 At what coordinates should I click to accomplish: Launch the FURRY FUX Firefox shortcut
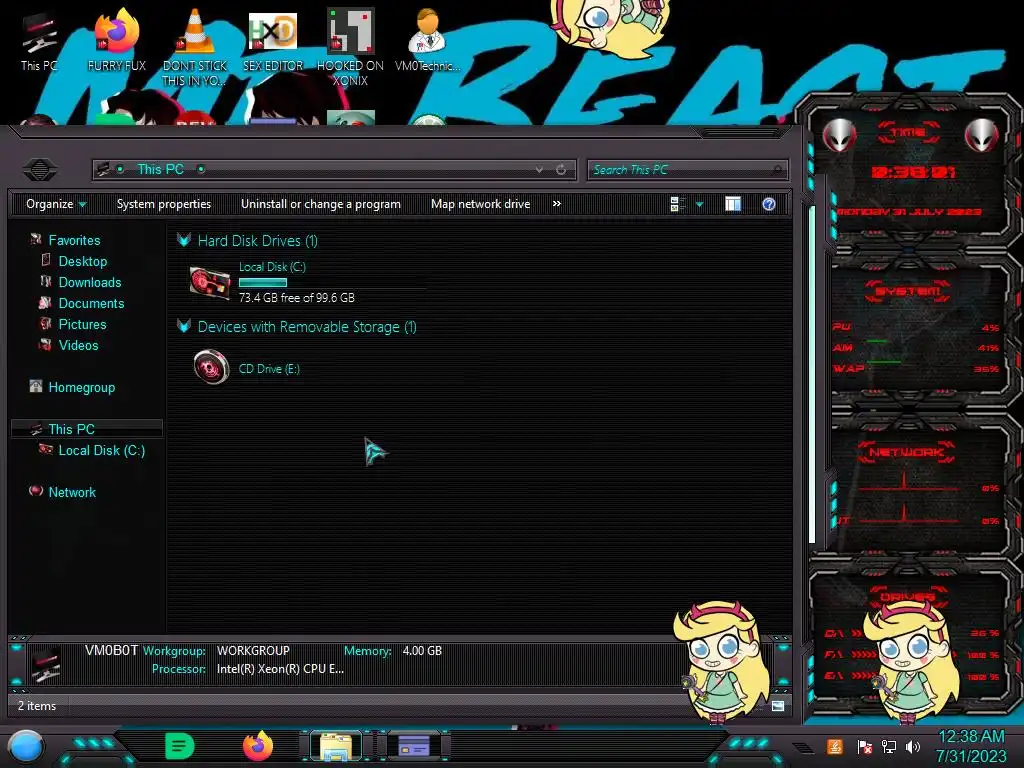click(x=116, y=40)
